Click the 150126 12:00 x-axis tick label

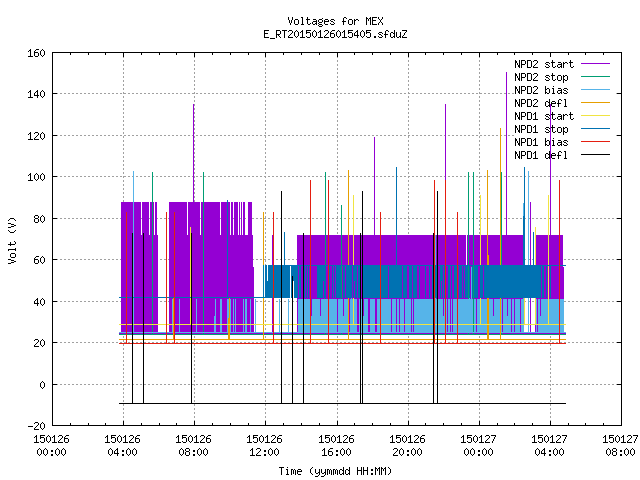click(x=264, y=446)
